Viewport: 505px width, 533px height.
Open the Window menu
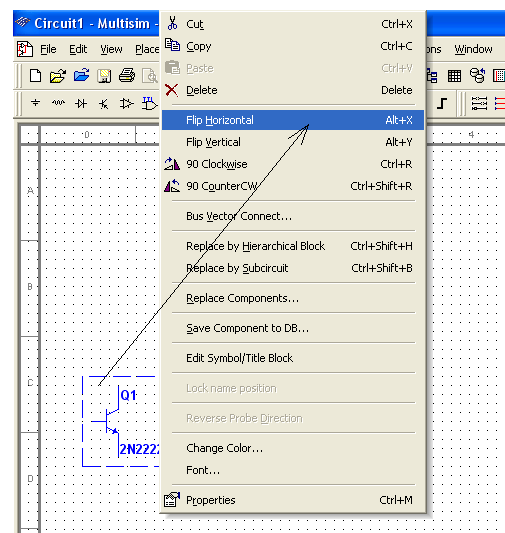[473, 49]
